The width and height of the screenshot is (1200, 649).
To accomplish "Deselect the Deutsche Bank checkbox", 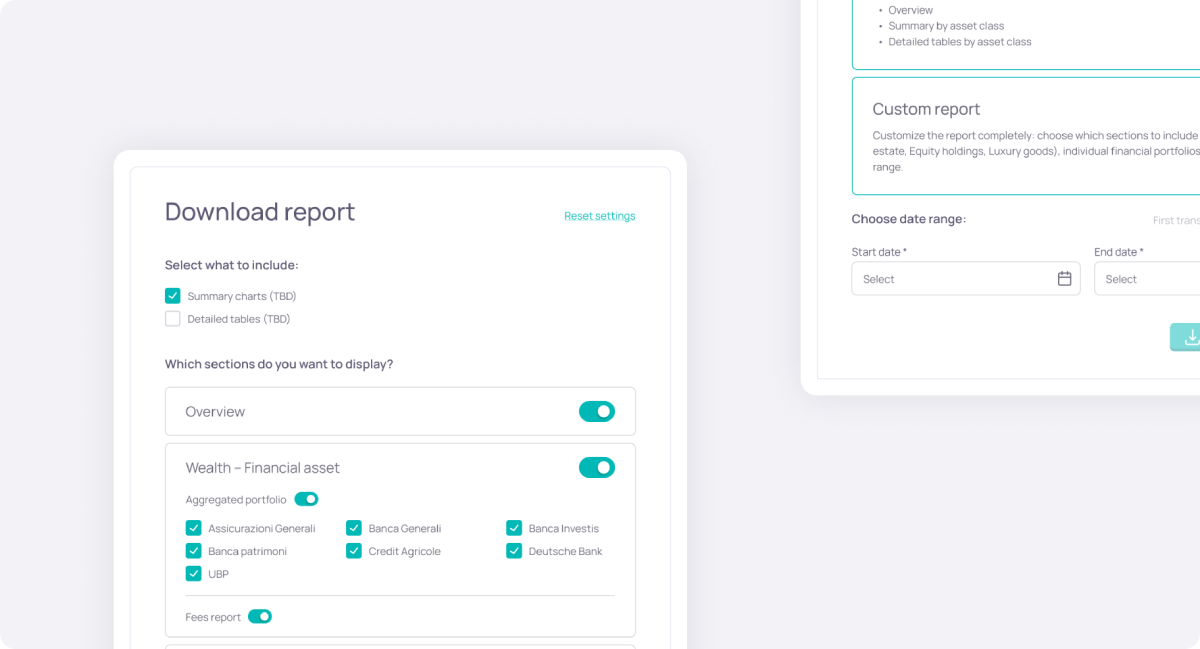I will (x=514, y=551).
